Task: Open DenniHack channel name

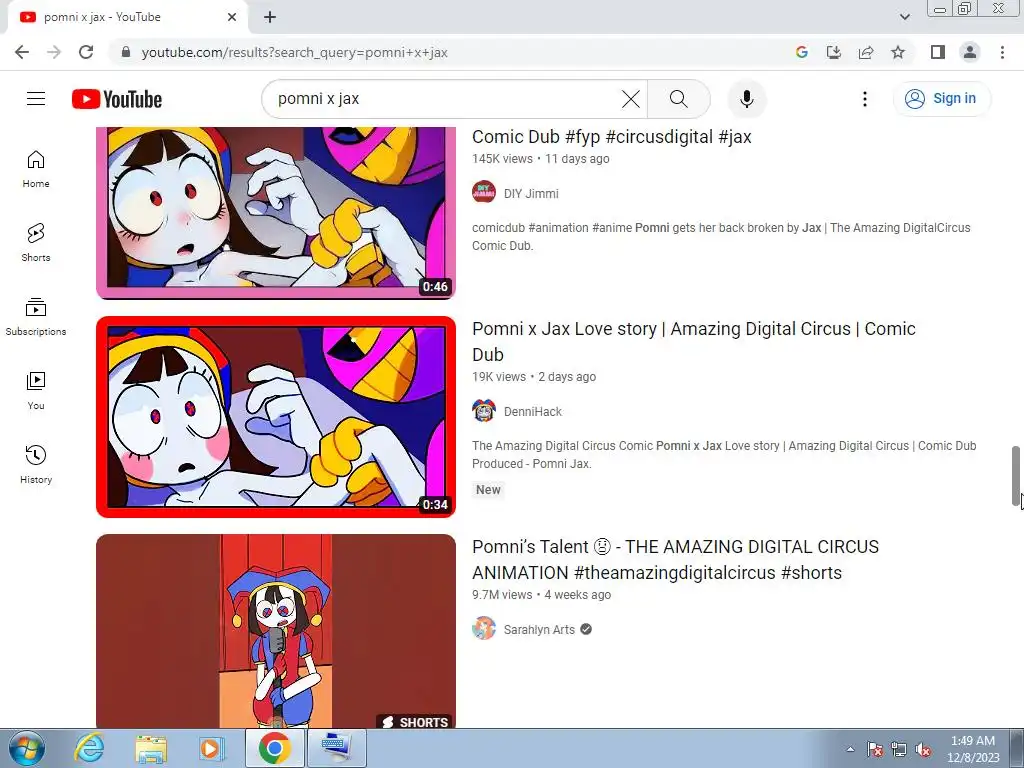Action: pos(533,411)
